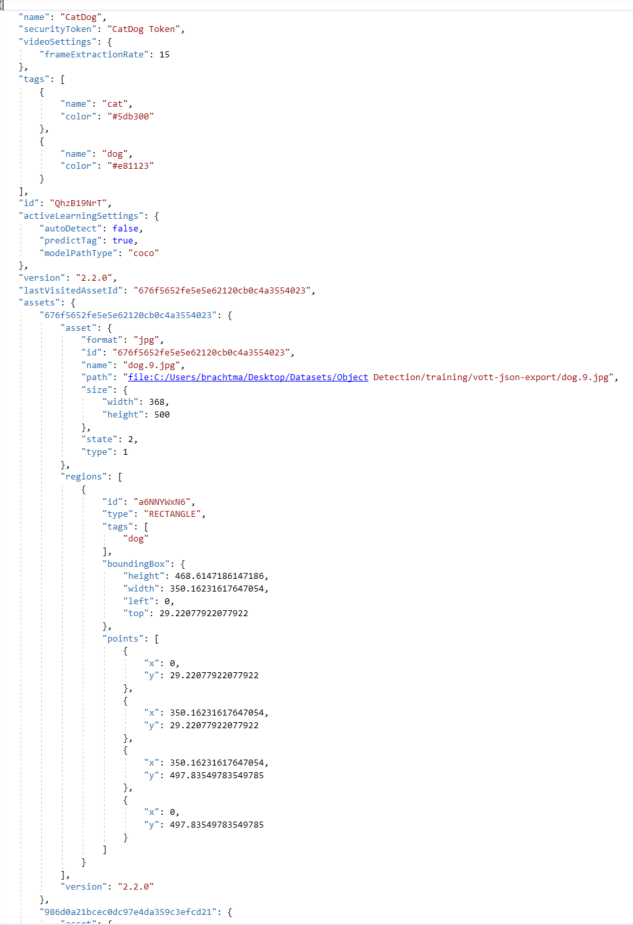
Task: Click the "lastVisitedAssetId" key
Action: 73,290
